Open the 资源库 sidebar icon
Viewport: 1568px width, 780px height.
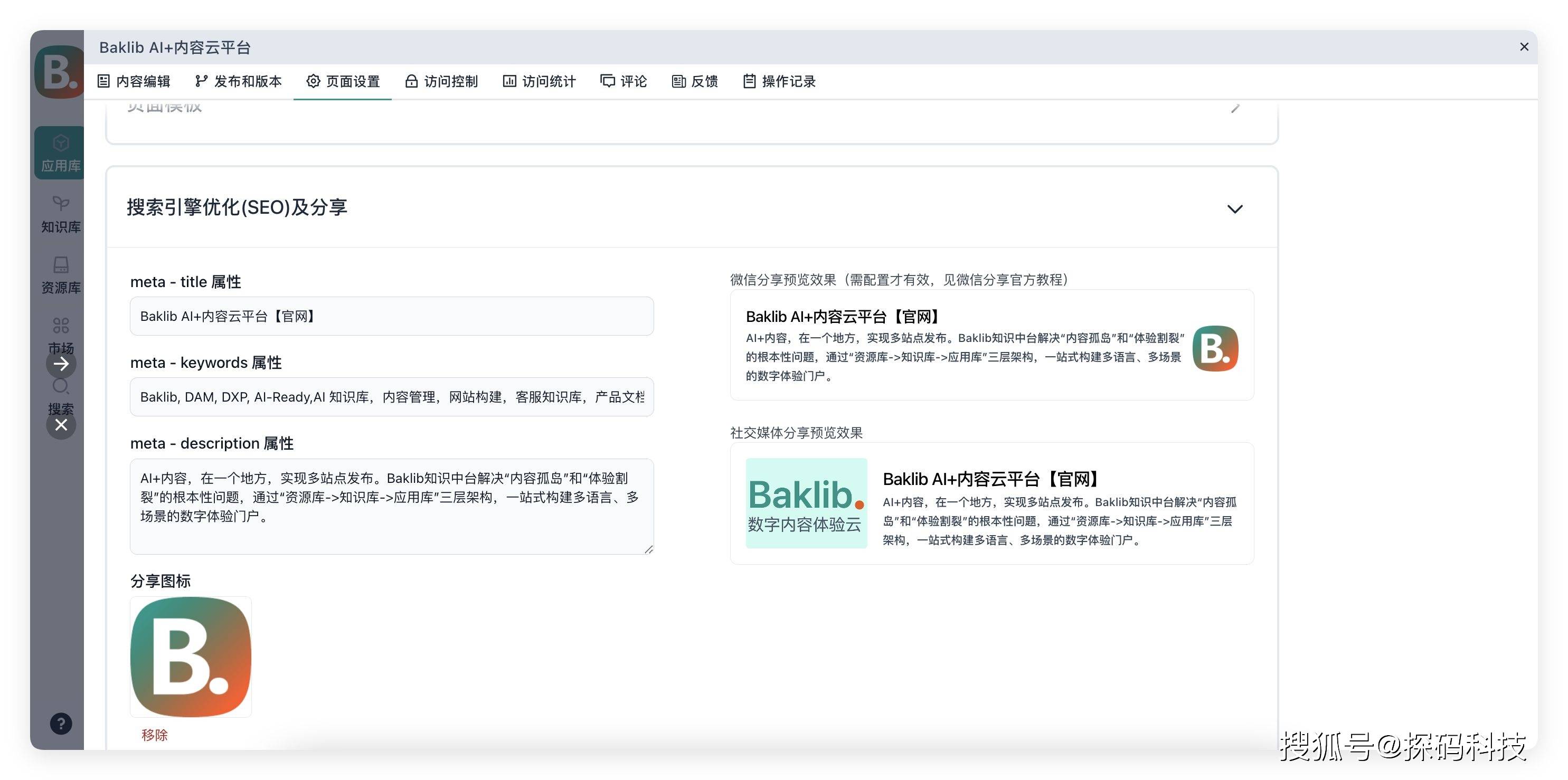[60, 274]
